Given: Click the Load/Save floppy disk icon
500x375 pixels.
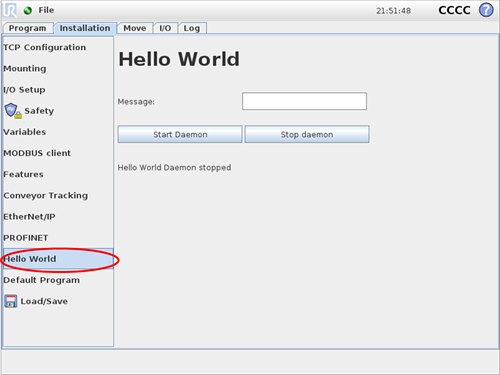Looking at the screenshot, I should coord(11,301).
